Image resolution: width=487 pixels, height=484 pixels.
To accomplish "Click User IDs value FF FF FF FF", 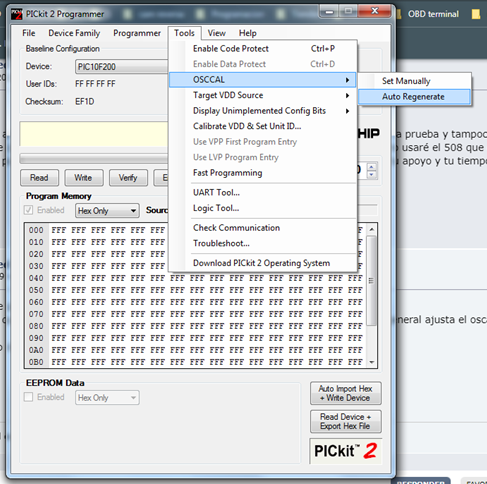I will point(95,84).
